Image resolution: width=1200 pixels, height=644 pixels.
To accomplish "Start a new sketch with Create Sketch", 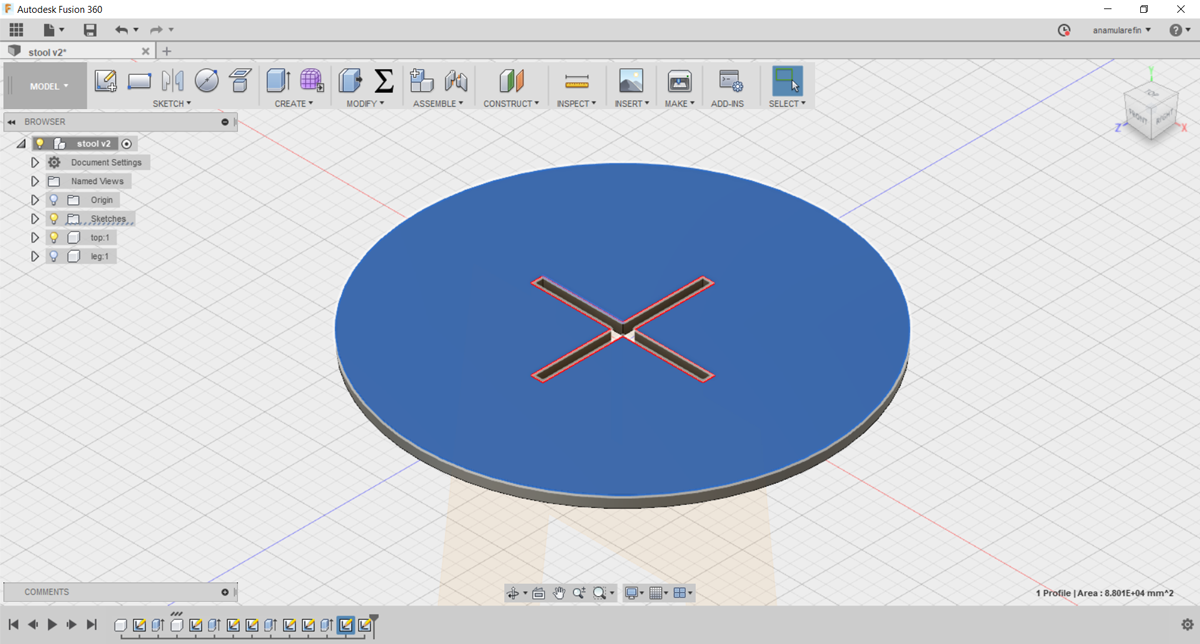I will click(105, 81).
